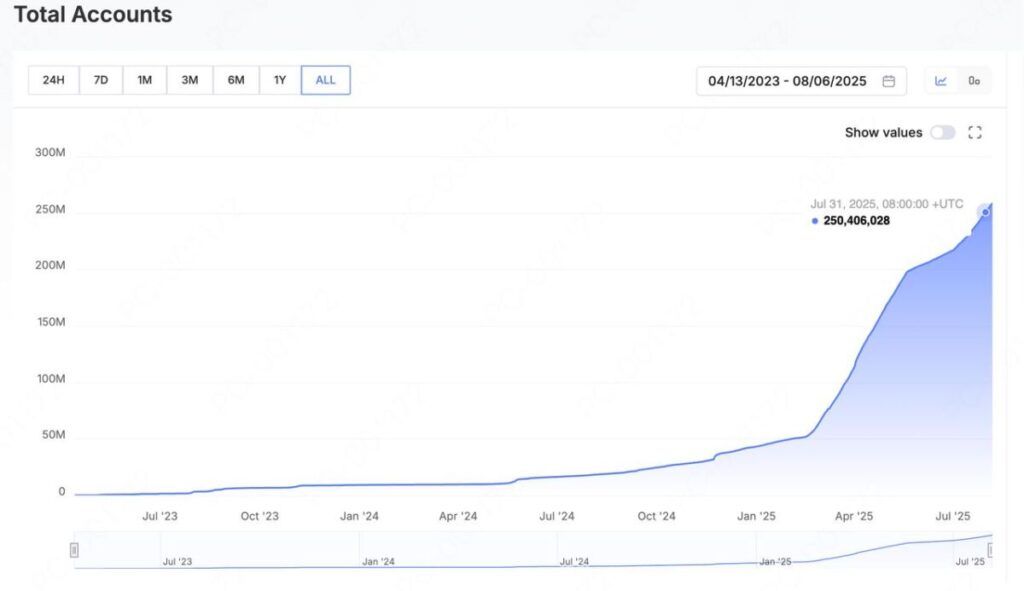Select the ALL time range

click(326, 80)
